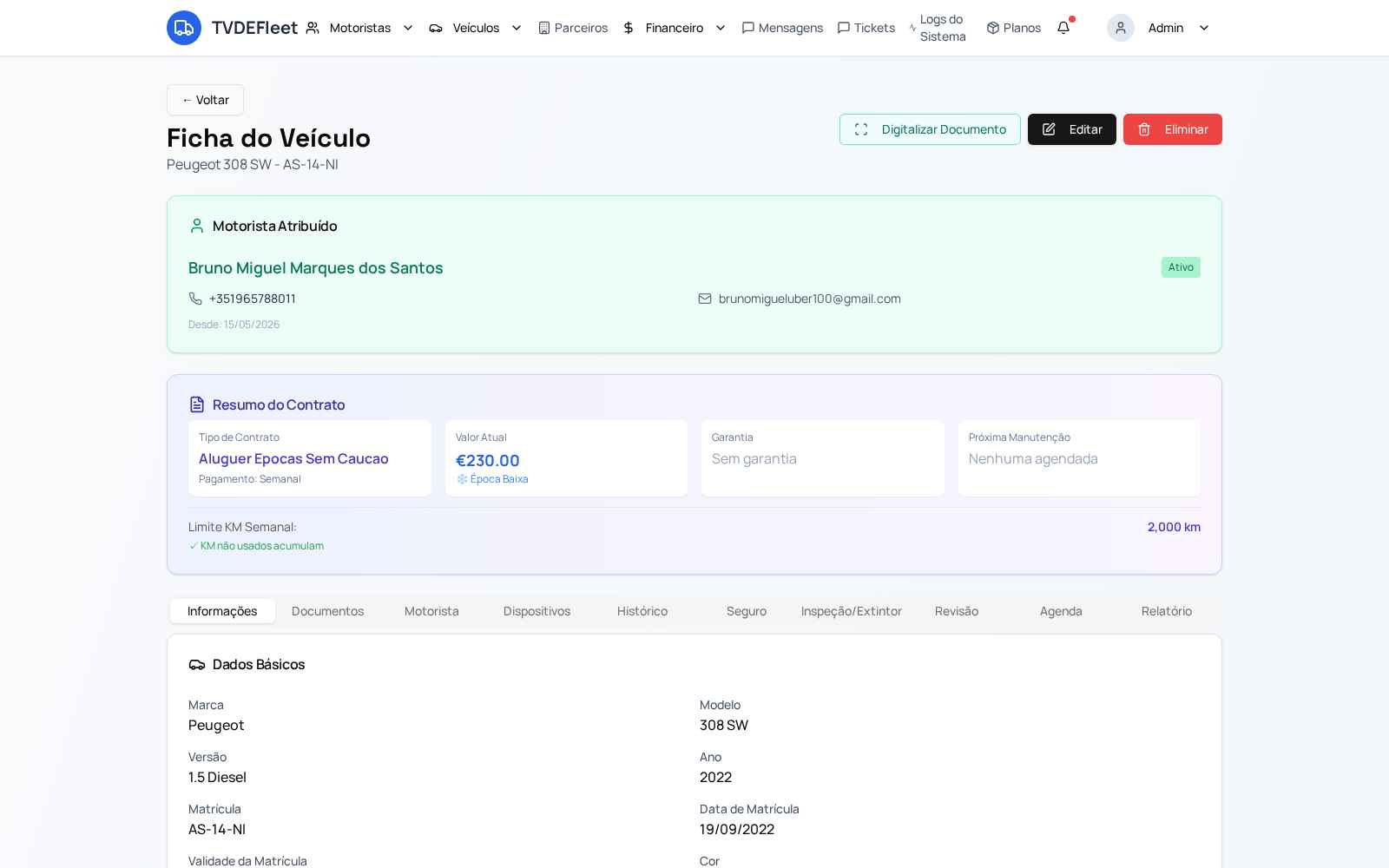Click the AS-14-NI Matrícula value
The image size is (1389, 868).
[217, 829]
